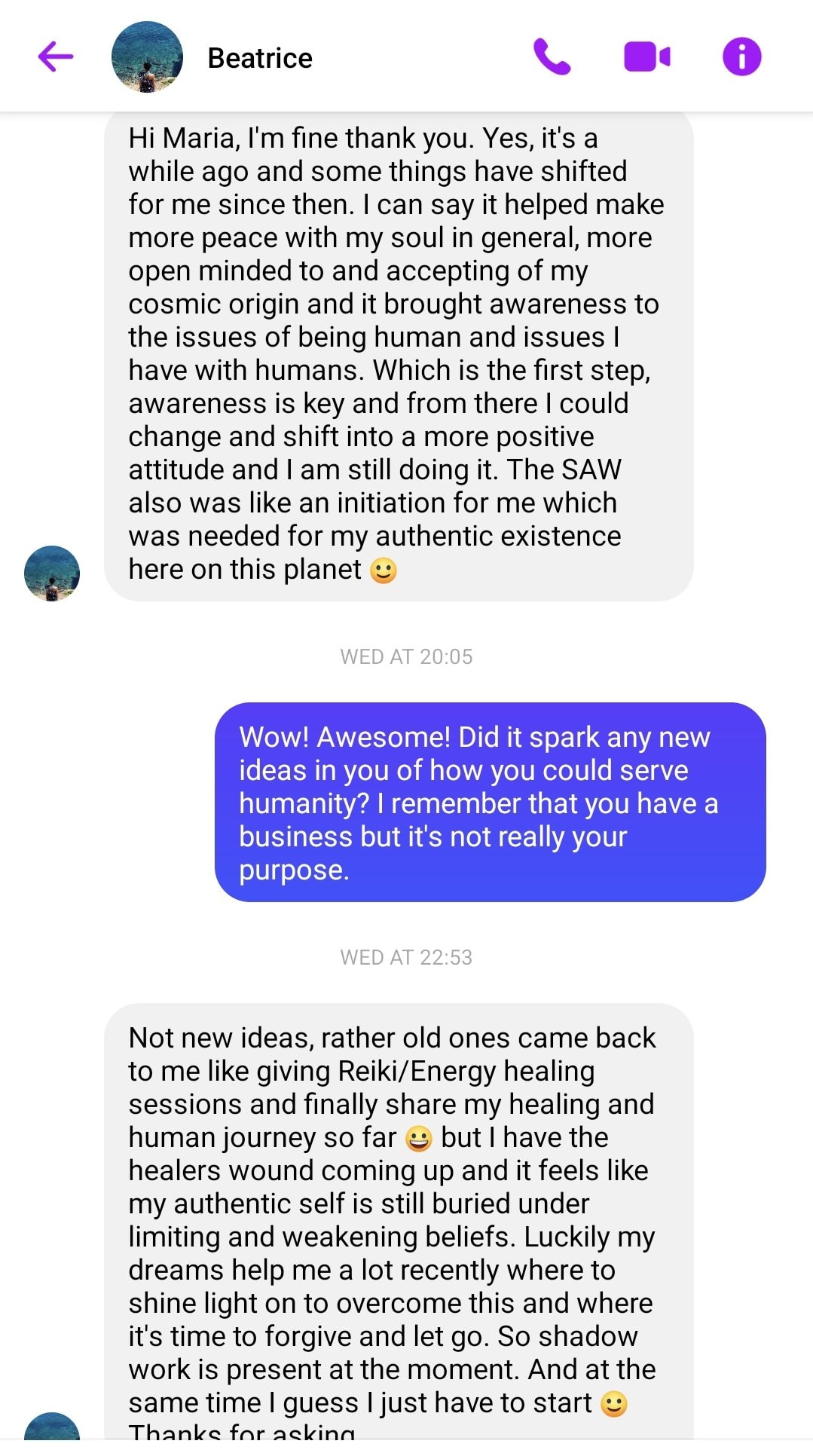Start a voice call with Beatrice
Screen dimensions: 813x1456
[x=552, y=57]
